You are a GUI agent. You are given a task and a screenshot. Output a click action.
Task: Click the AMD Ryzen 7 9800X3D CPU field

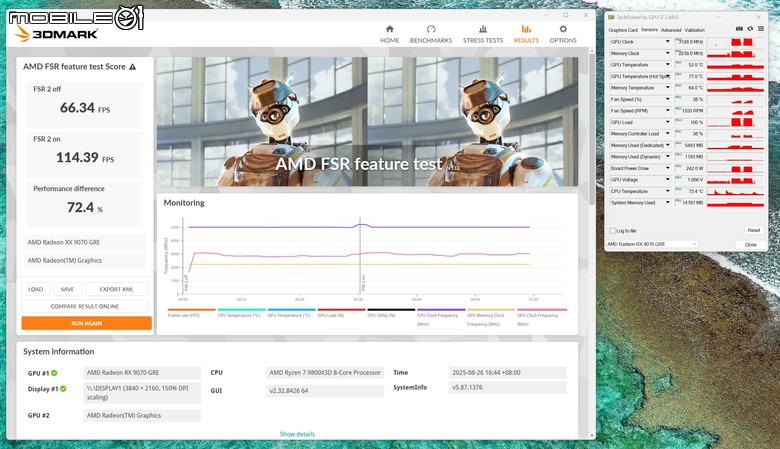pyautogui.click(x=325, y=372)
